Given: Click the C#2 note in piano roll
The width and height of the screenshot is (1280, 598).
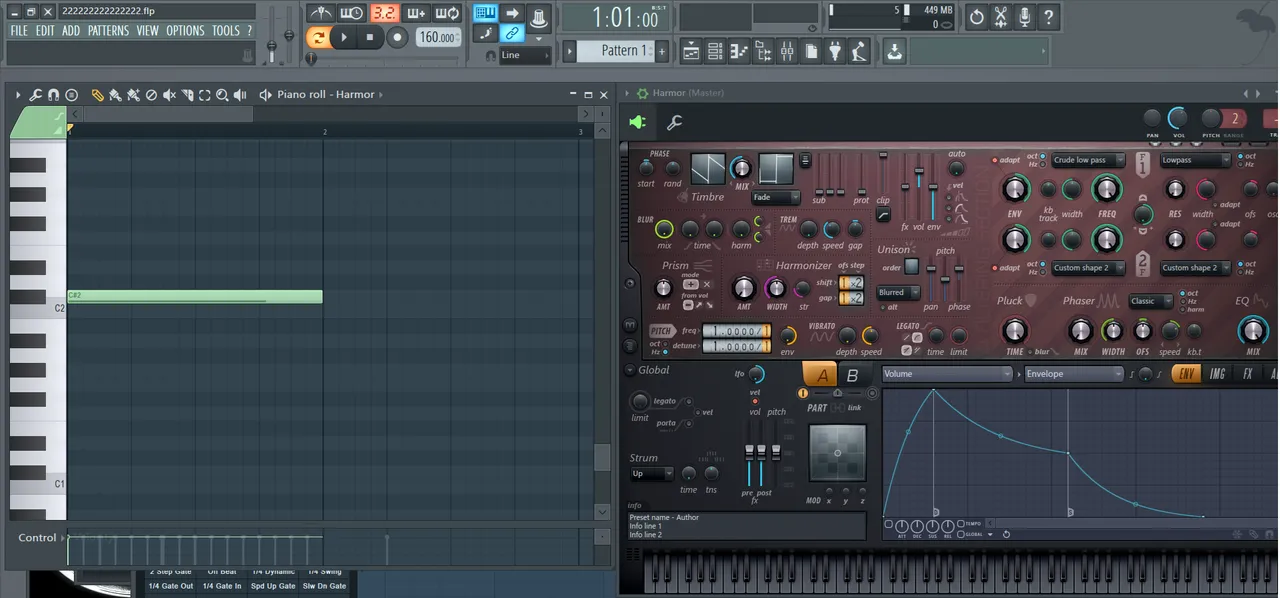Looking at the screenshot, I should [x=195, y=296].
